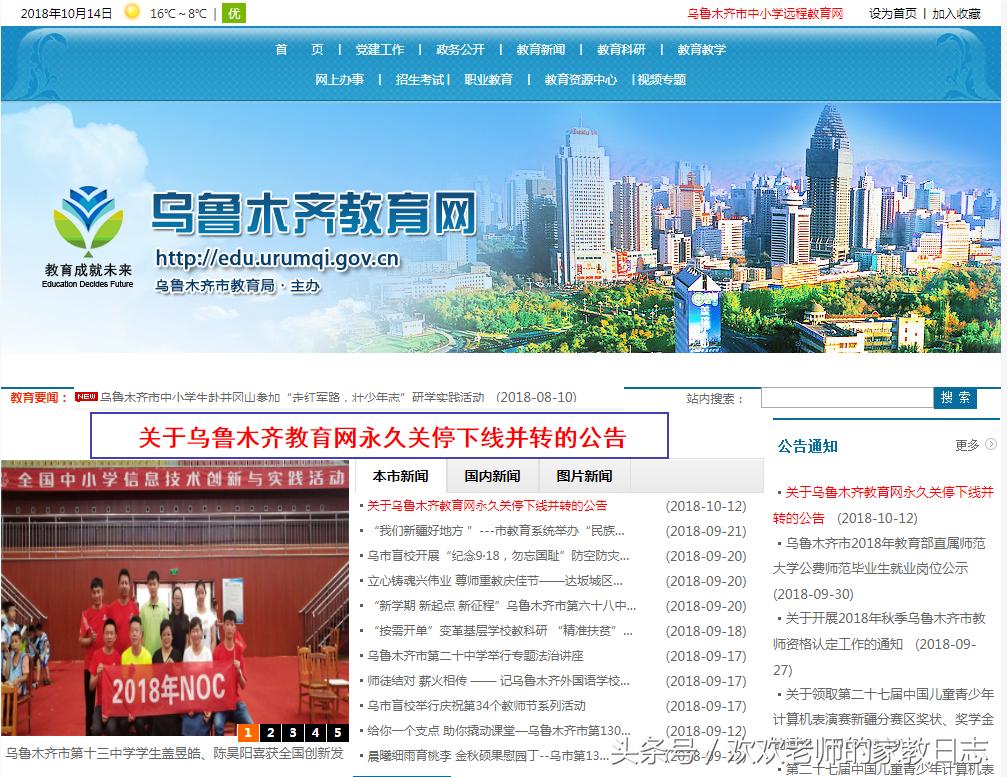This screenshot has height=777, width=1007.
Task: Click the NEW badge beside 教育要闻 headline
Action: click(x=82, y=397)
